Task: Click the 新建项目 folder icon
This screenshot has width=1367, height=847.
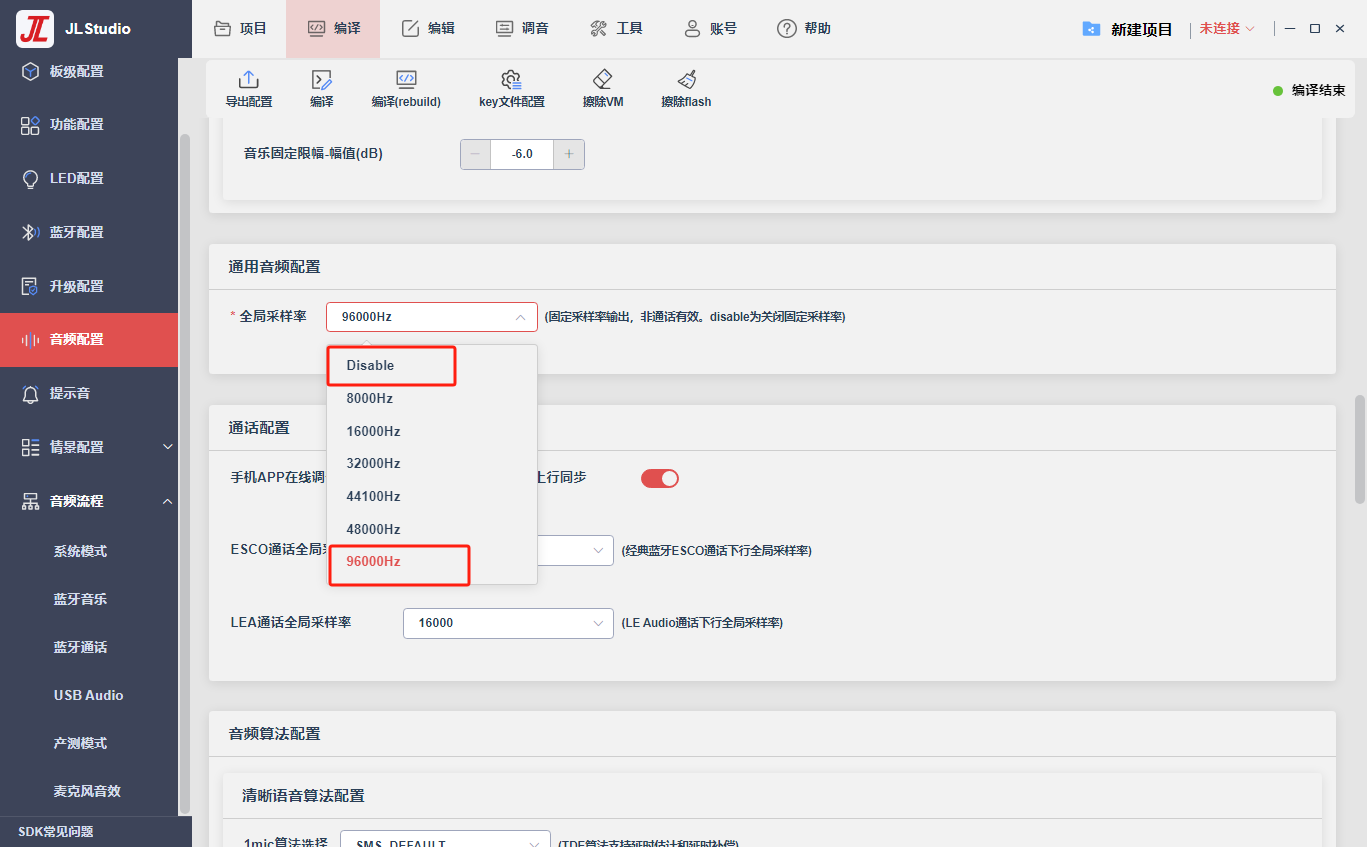Action: pos(1091,29)
